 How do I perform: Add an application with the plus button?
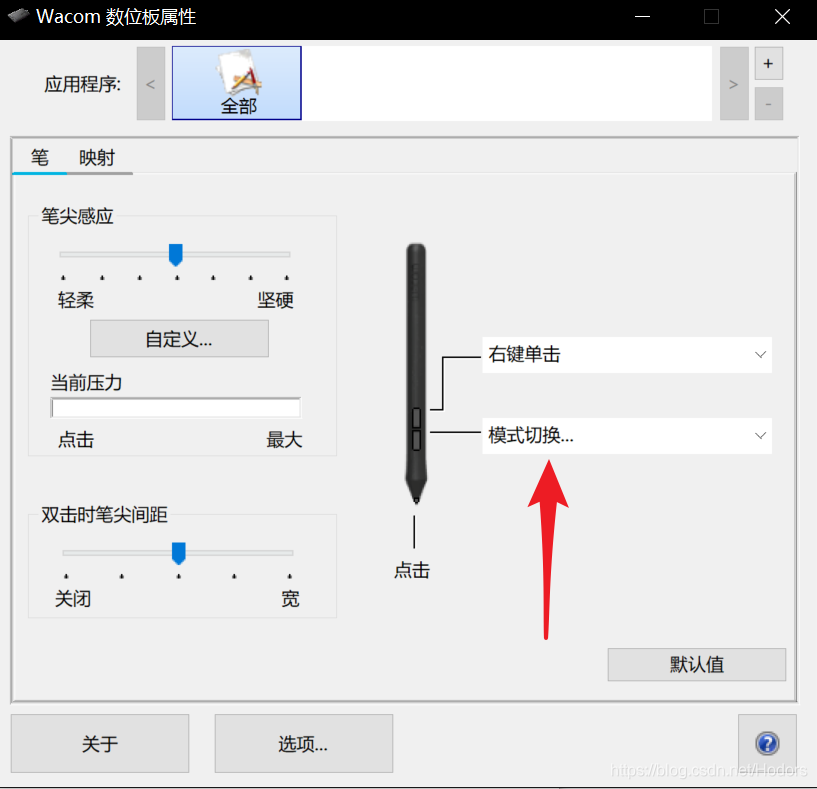pyautogui.click(x=769, y=64)
